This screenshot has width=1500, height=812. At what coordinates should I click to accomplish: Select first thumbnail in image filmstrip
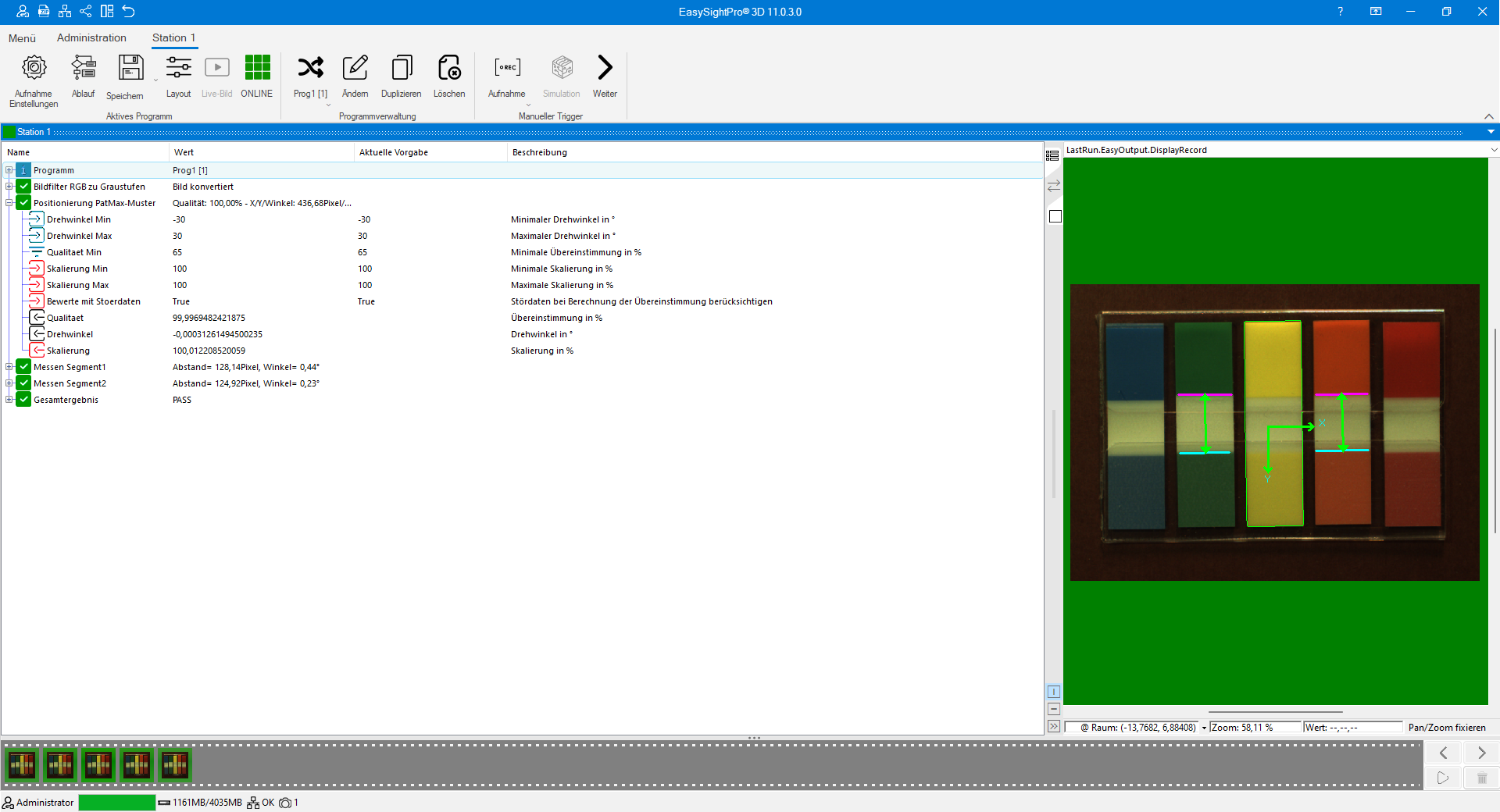(22, 765)
